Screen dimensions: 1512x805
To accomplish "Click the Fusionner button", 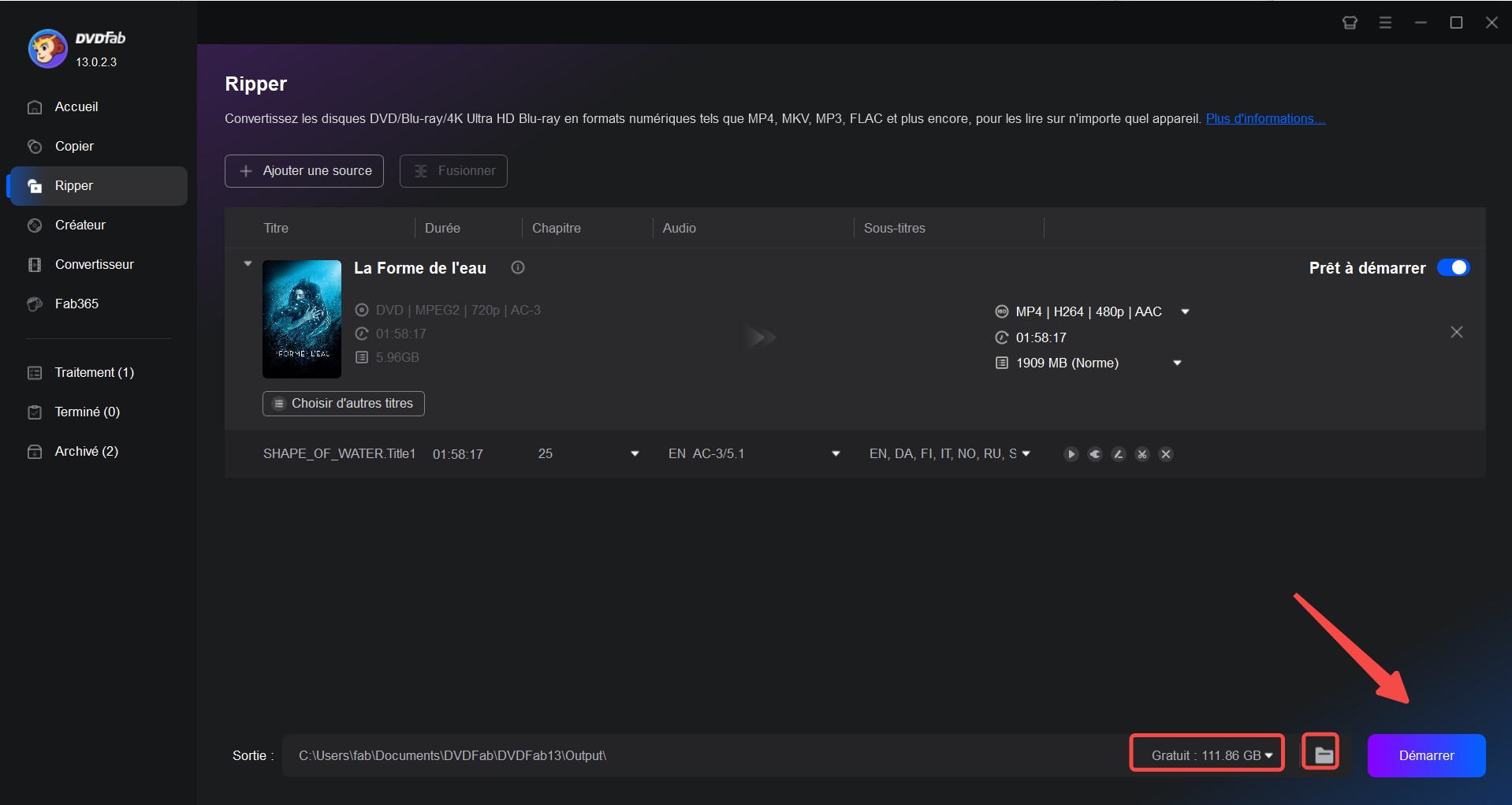I will [x=453, y=171].
